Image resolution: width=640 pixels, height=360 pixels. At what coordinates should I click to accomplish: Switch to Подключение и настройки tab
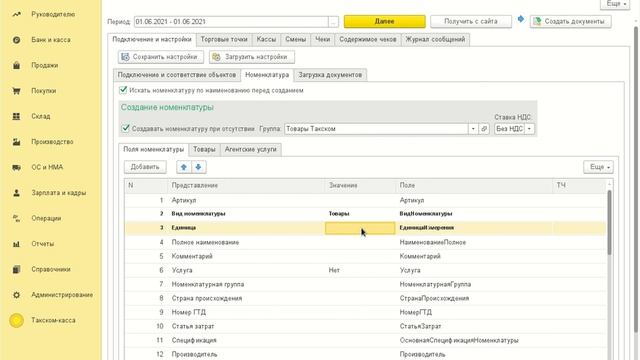point(152,40)
